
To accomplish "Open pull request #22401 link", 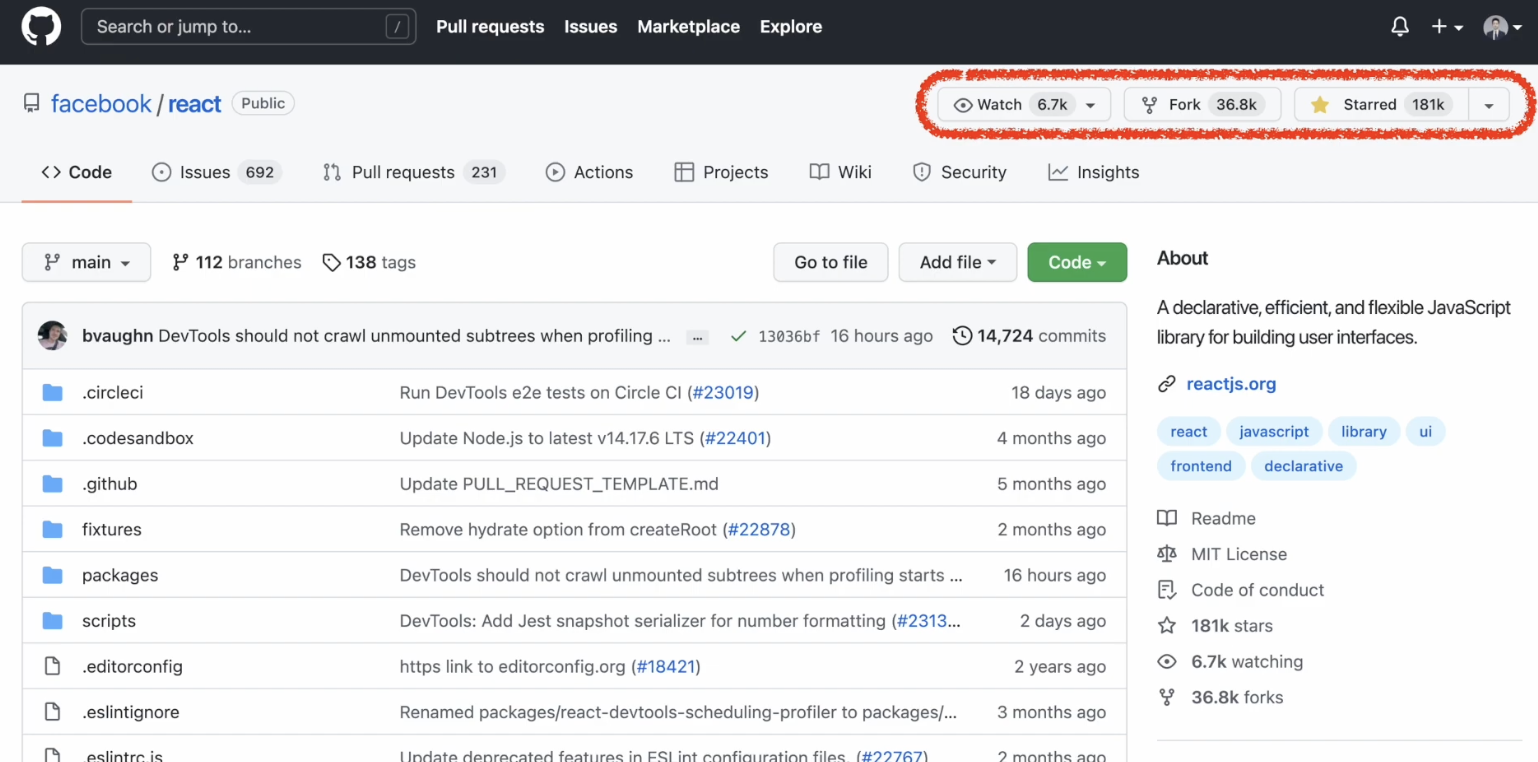I will 735,438.
